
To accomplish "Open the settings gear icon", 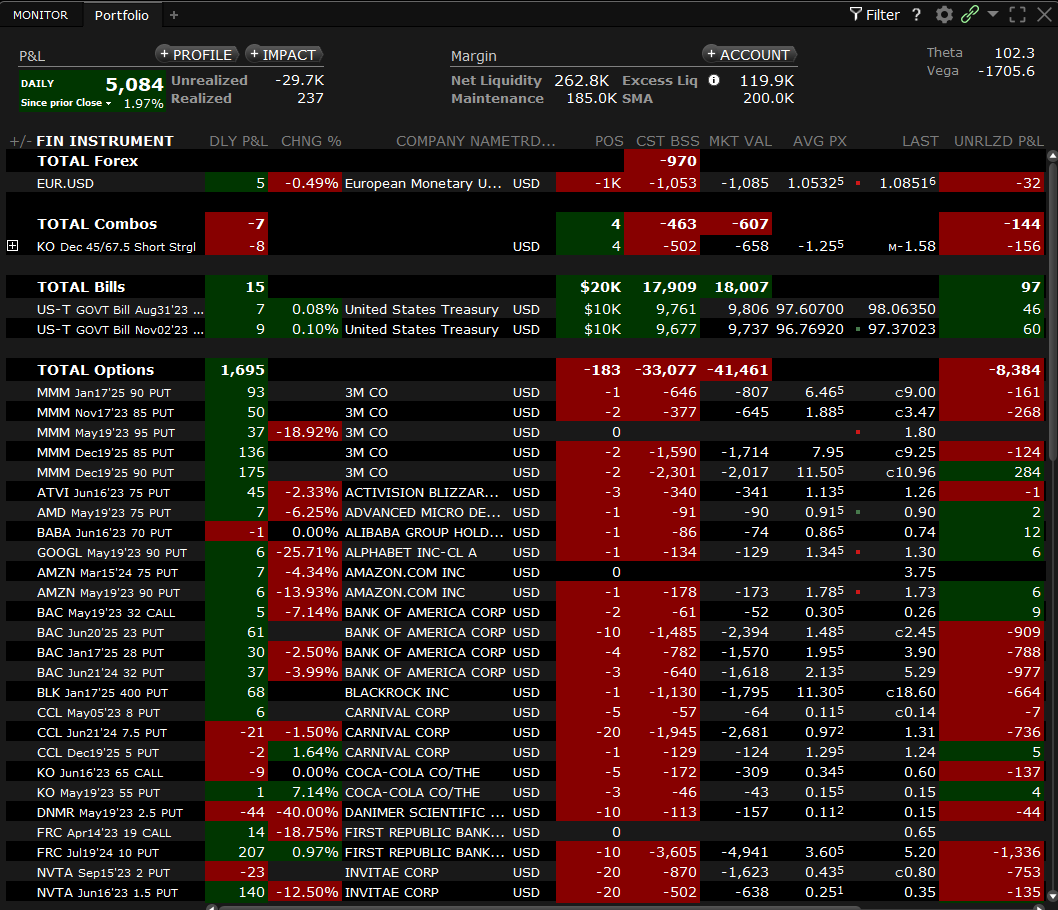I will point(944,14).
